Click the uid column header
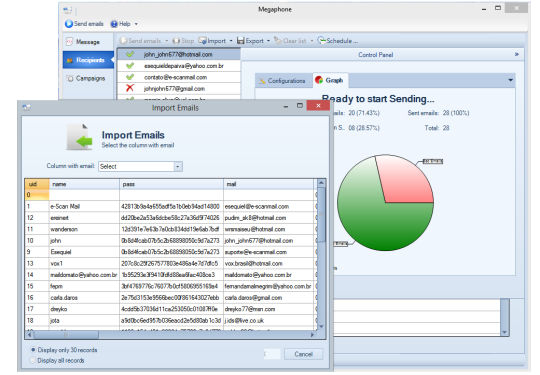 coord(37,184)
